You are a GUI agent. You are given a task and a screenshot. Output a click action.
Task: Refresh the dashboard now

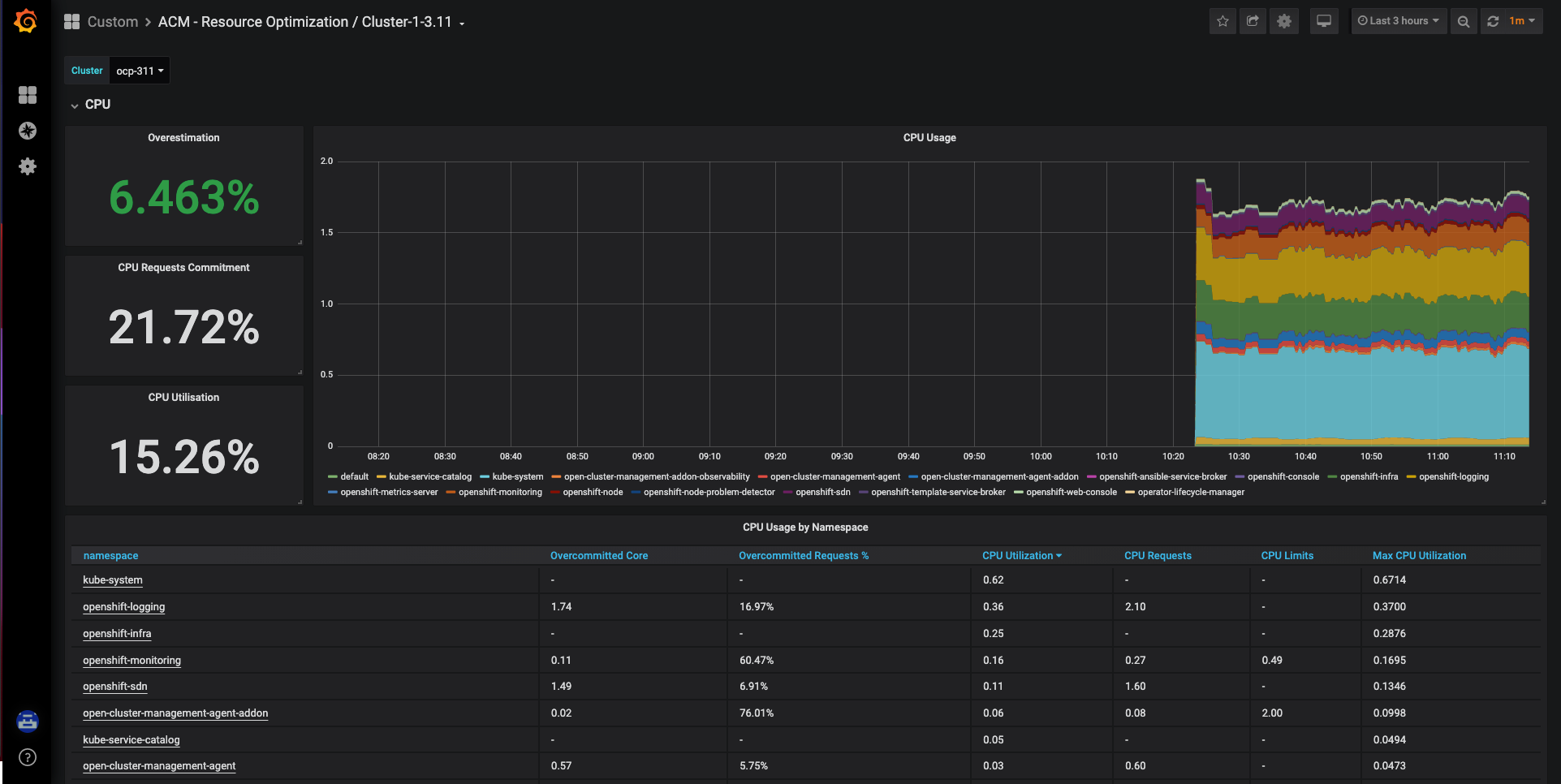click(x=1493, y=21)
